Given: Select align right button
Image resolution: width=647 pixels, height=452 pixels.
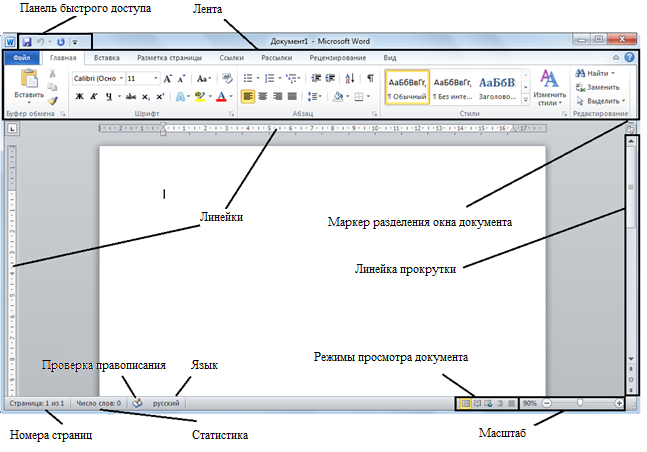Looking at the screenshot, I should [277, 97].
